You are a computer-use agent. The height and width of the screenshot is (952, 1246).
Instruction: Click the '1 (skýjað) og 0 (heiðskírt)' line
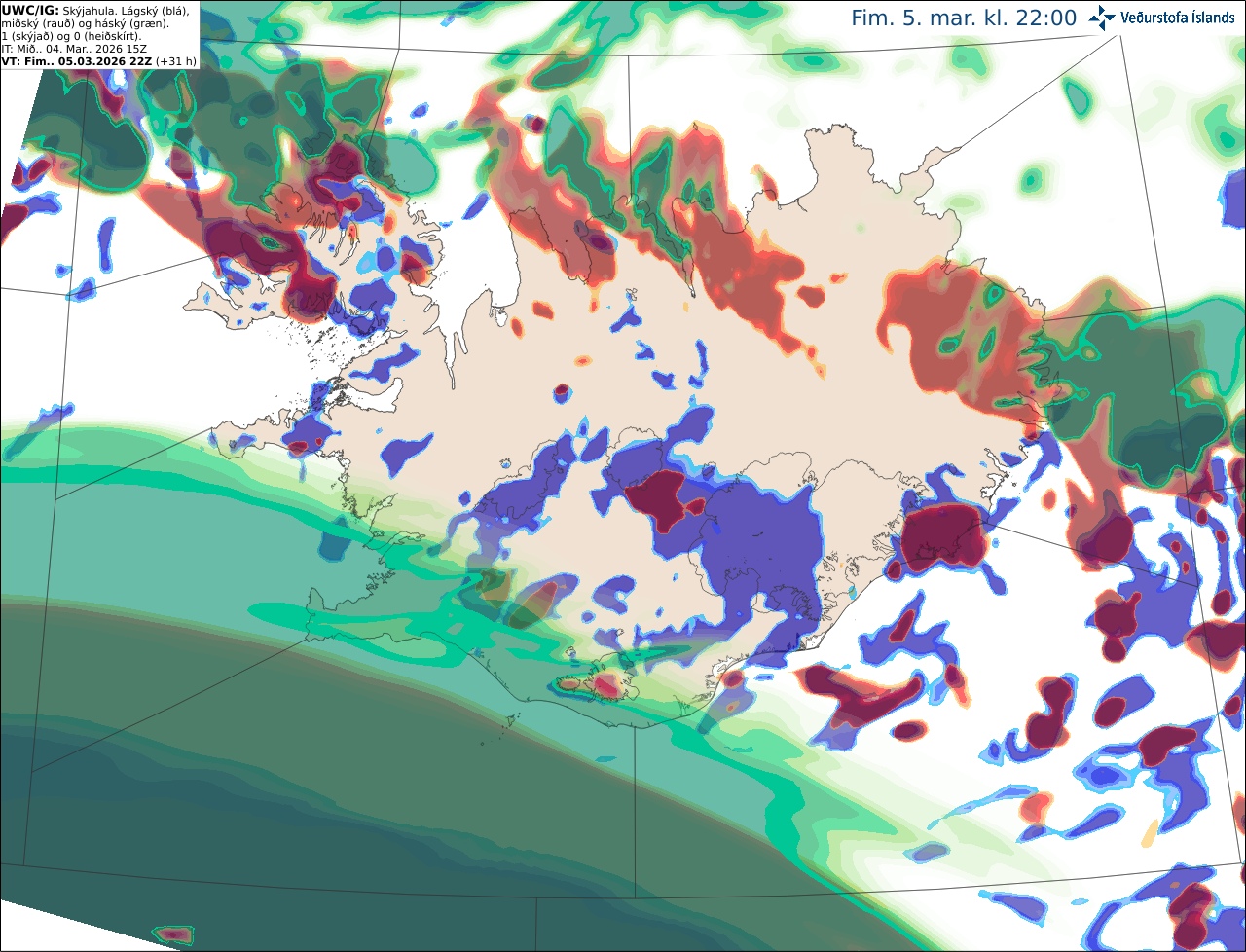(72, 36)
